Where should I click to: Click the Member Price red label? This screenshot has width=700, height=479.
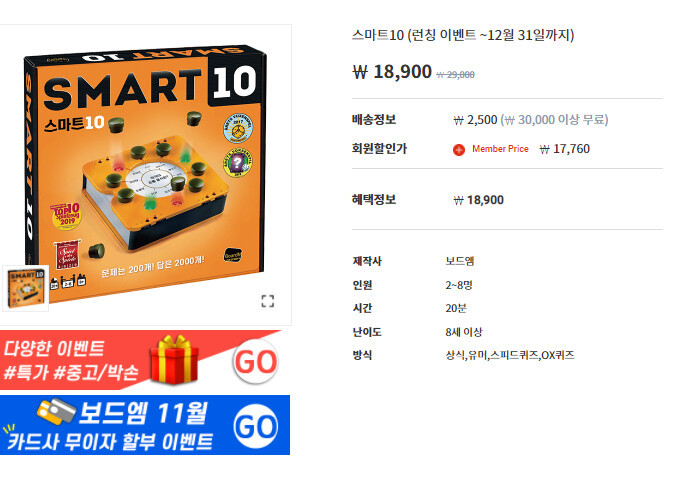point(500,149)
